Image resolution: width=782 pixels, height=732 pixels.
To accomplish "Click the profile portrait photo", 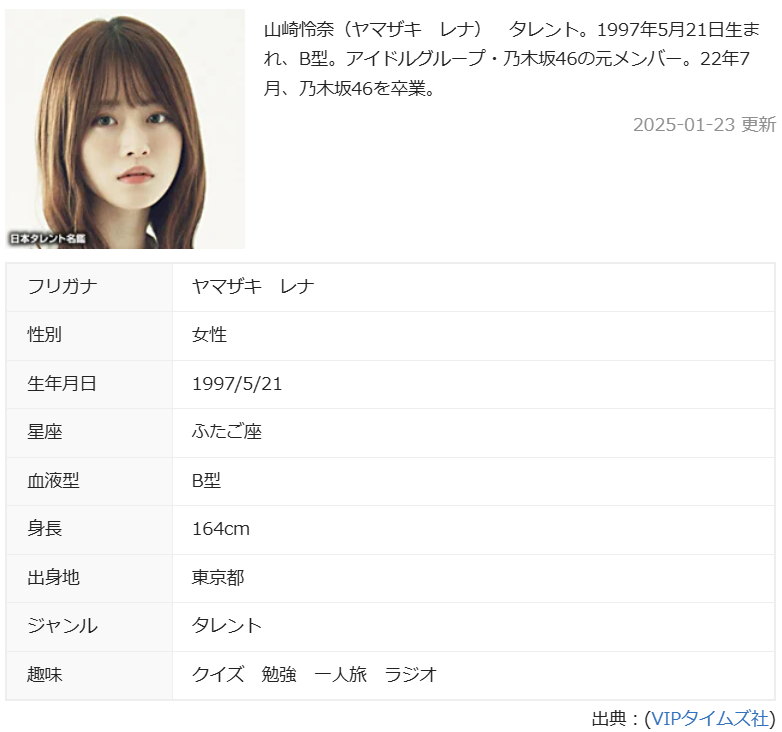I will (x=125, y=129).
